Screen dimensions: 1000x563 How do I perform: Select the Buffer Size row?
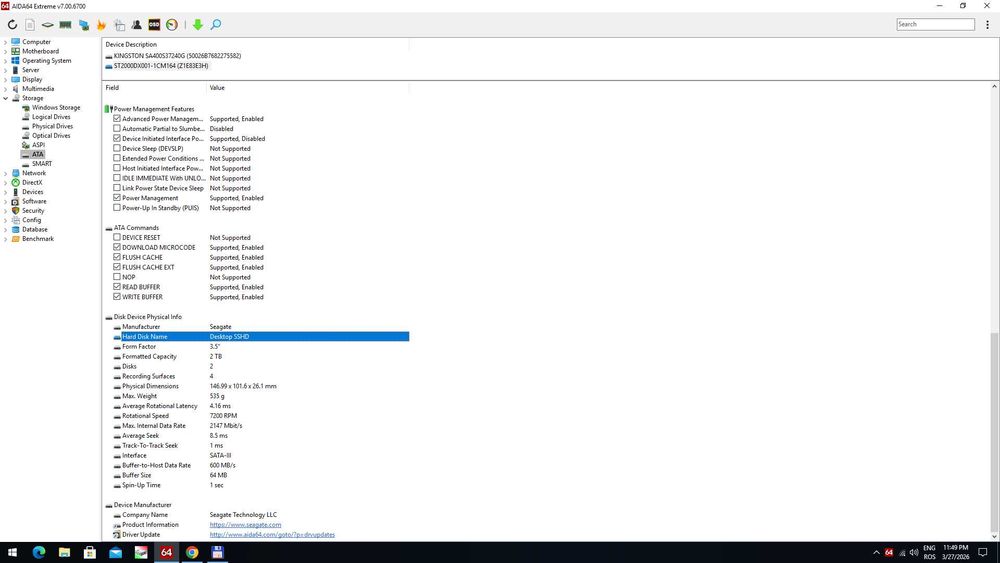[x=261, y=475]
